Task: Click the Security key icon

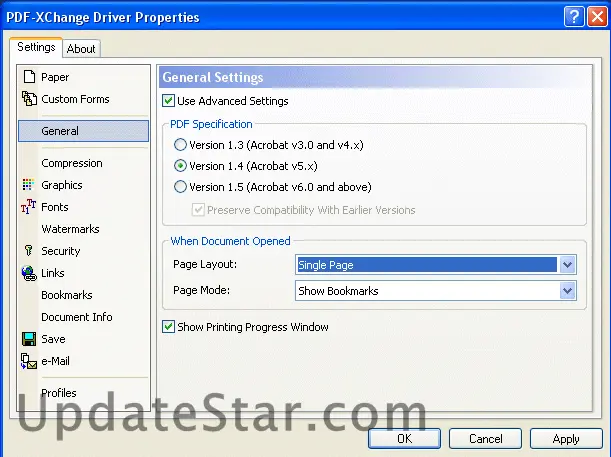Action: (x=28, y=251)
